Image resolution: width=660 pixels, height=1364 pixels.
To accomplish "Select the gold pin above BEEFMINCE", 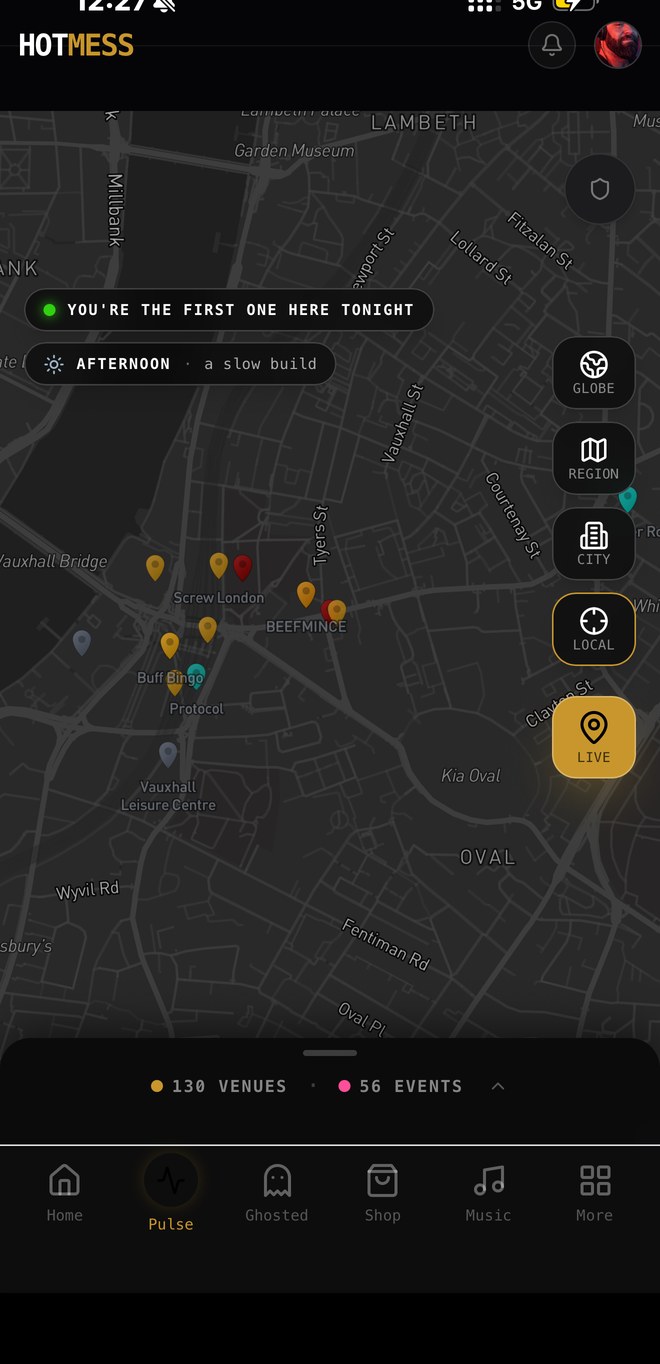I will click(x=337, y=611).
